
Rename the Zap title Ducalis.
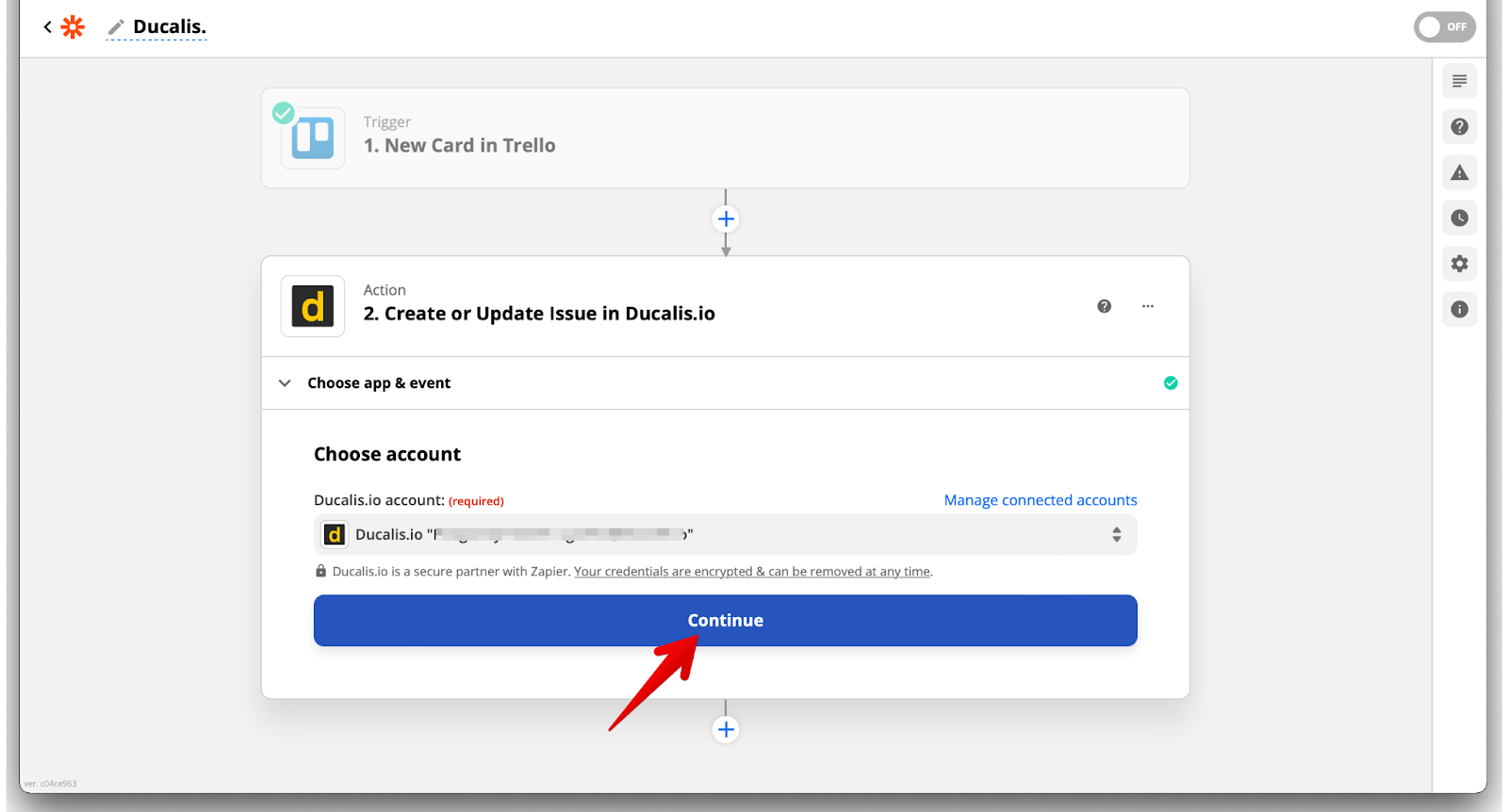tap(170, 27)
